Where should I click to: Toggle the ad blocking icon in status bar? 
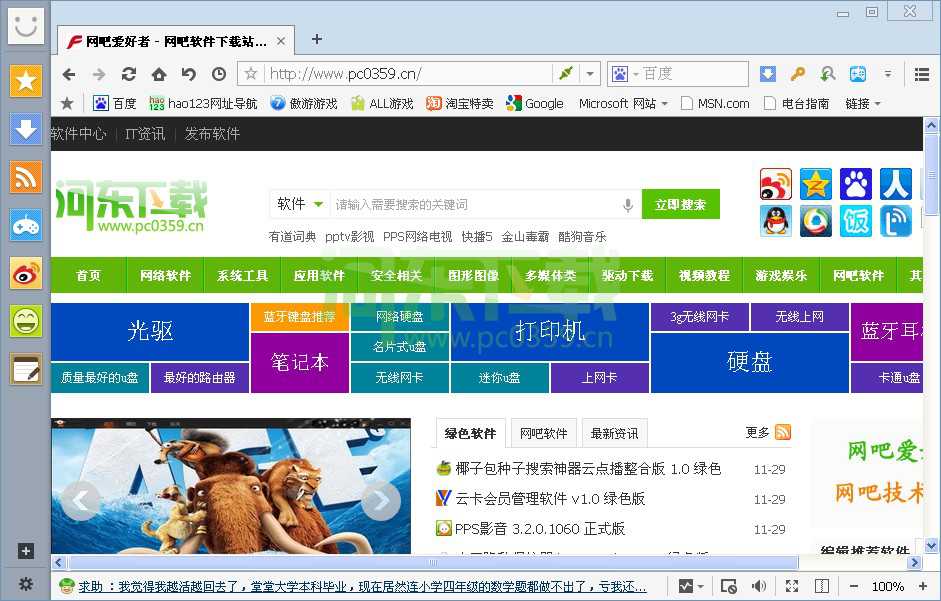(729, 586)
